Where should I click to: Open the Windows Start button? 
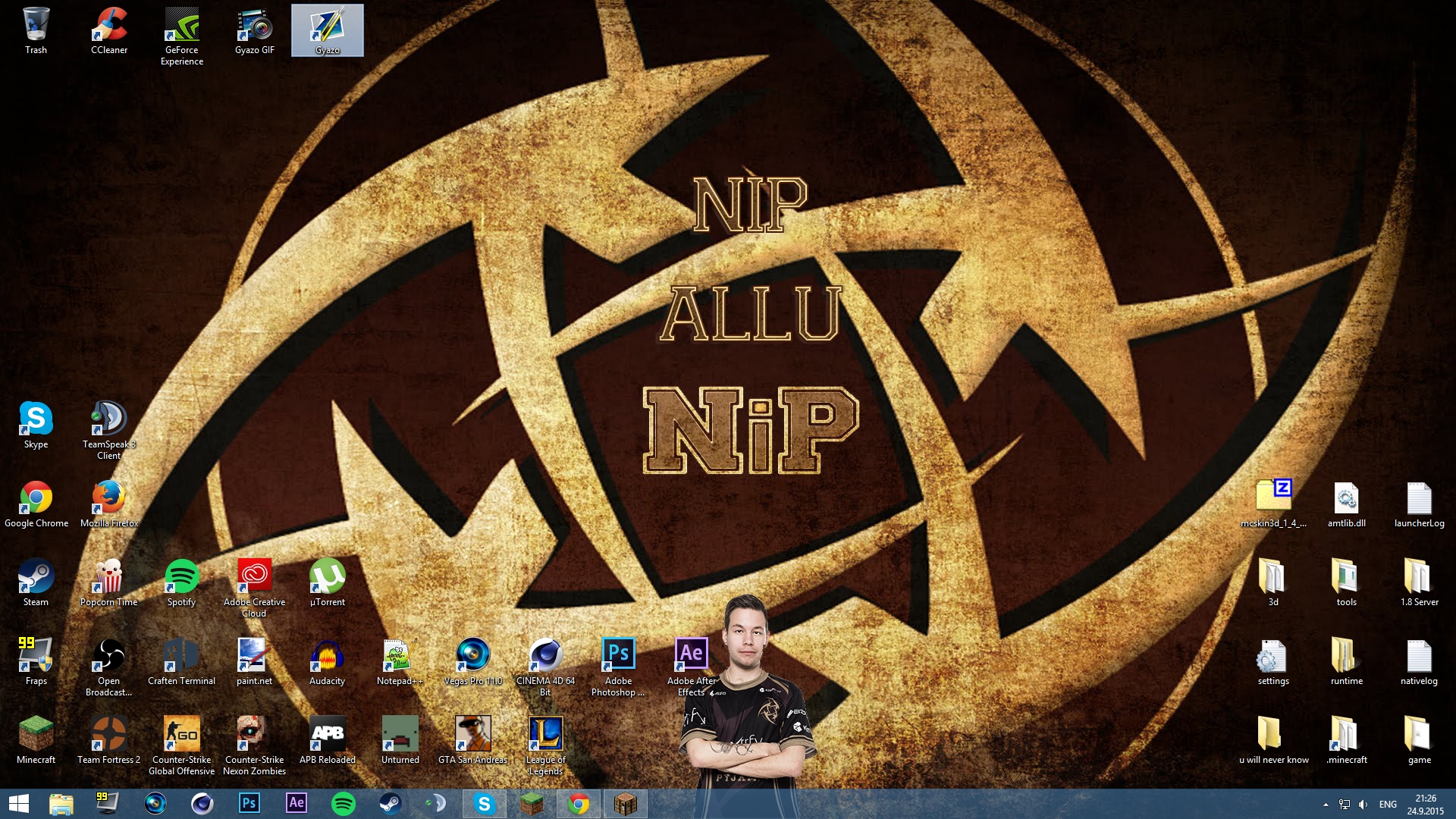point(19,804)
